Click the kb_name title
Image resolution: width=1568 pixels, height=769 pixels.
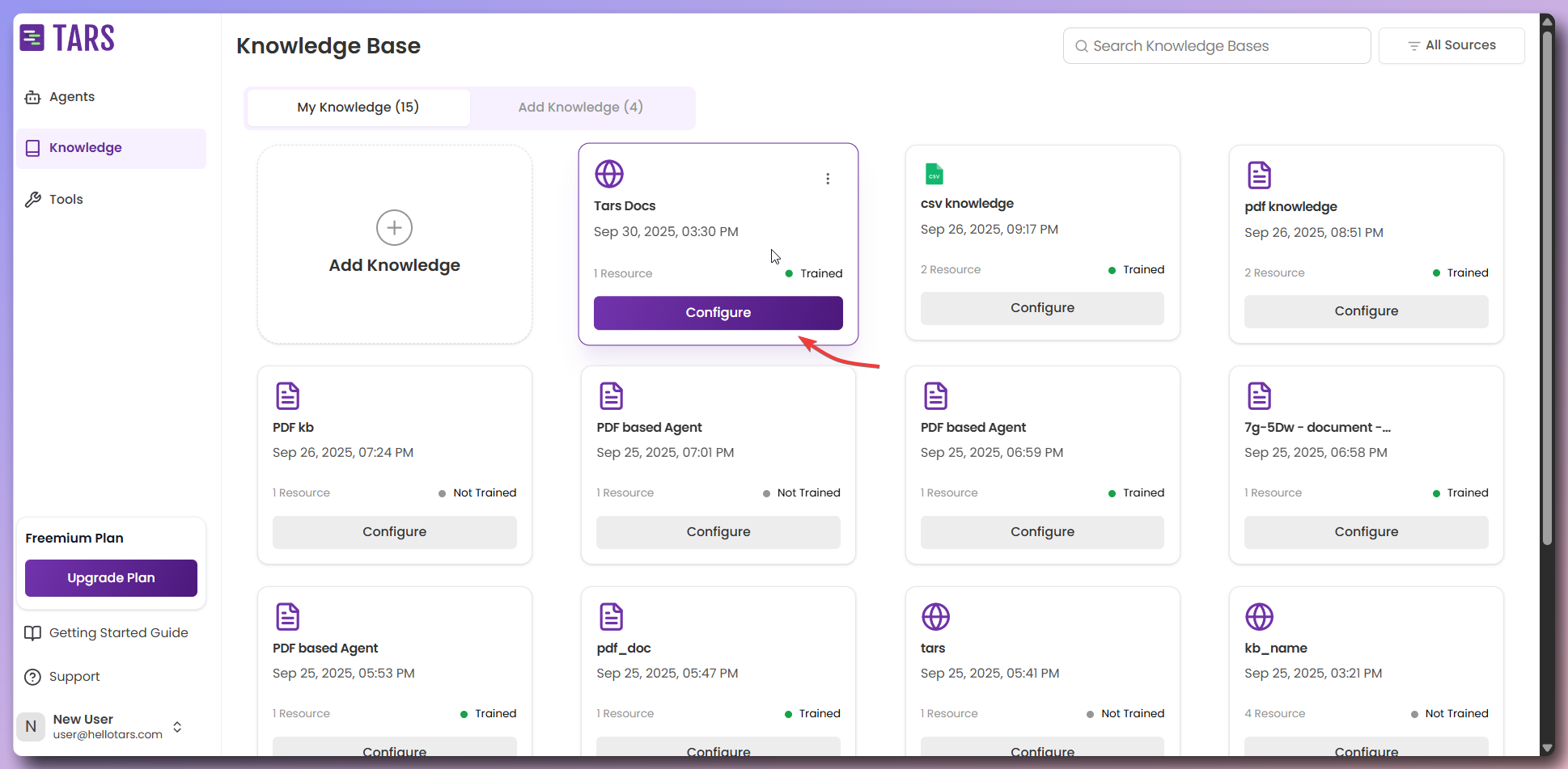pyautogui.click(x=1276, y=649)
